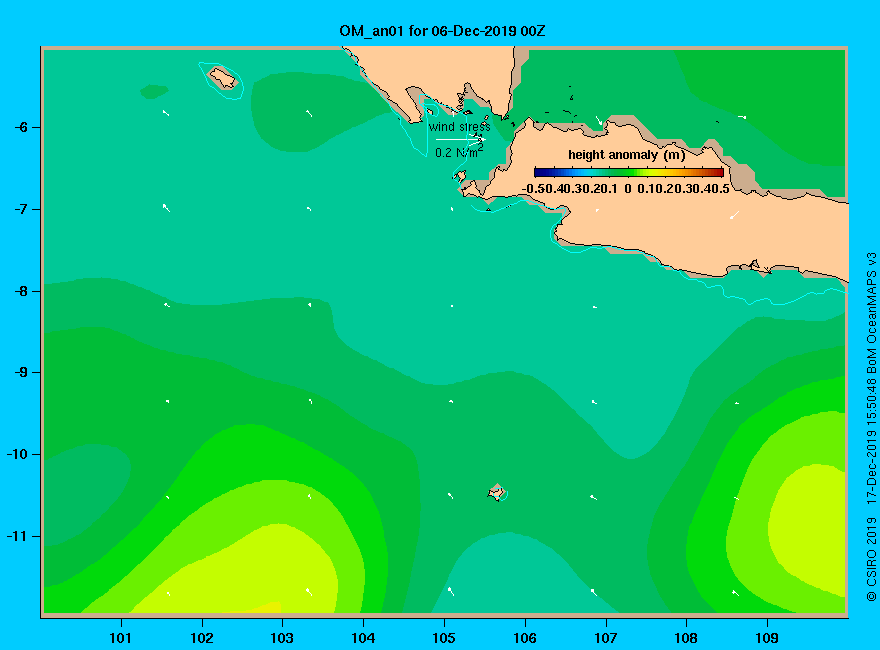This screenshot has width=880, height=650.
Task: Click the height anomaly color bar
Action: [x=629, y=172]
